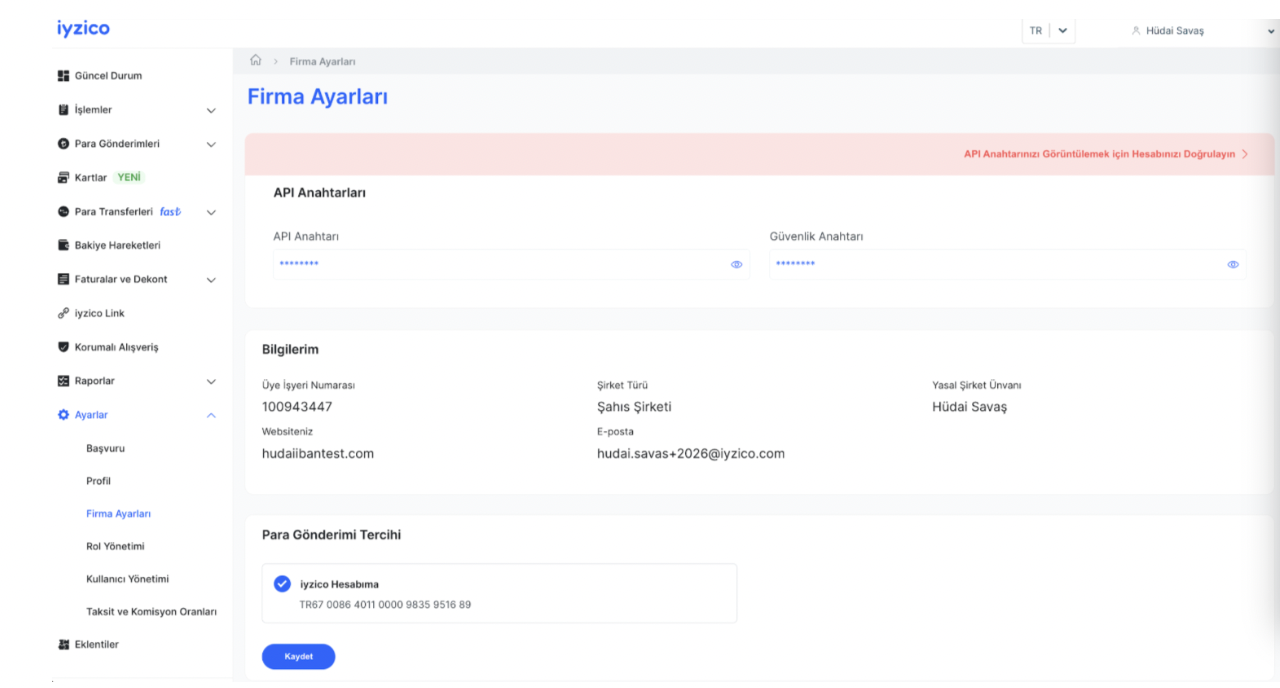Collapse the Ayarlar section chevron
The height and width of the screenshot is (688, 1280).
click(211, 415)
